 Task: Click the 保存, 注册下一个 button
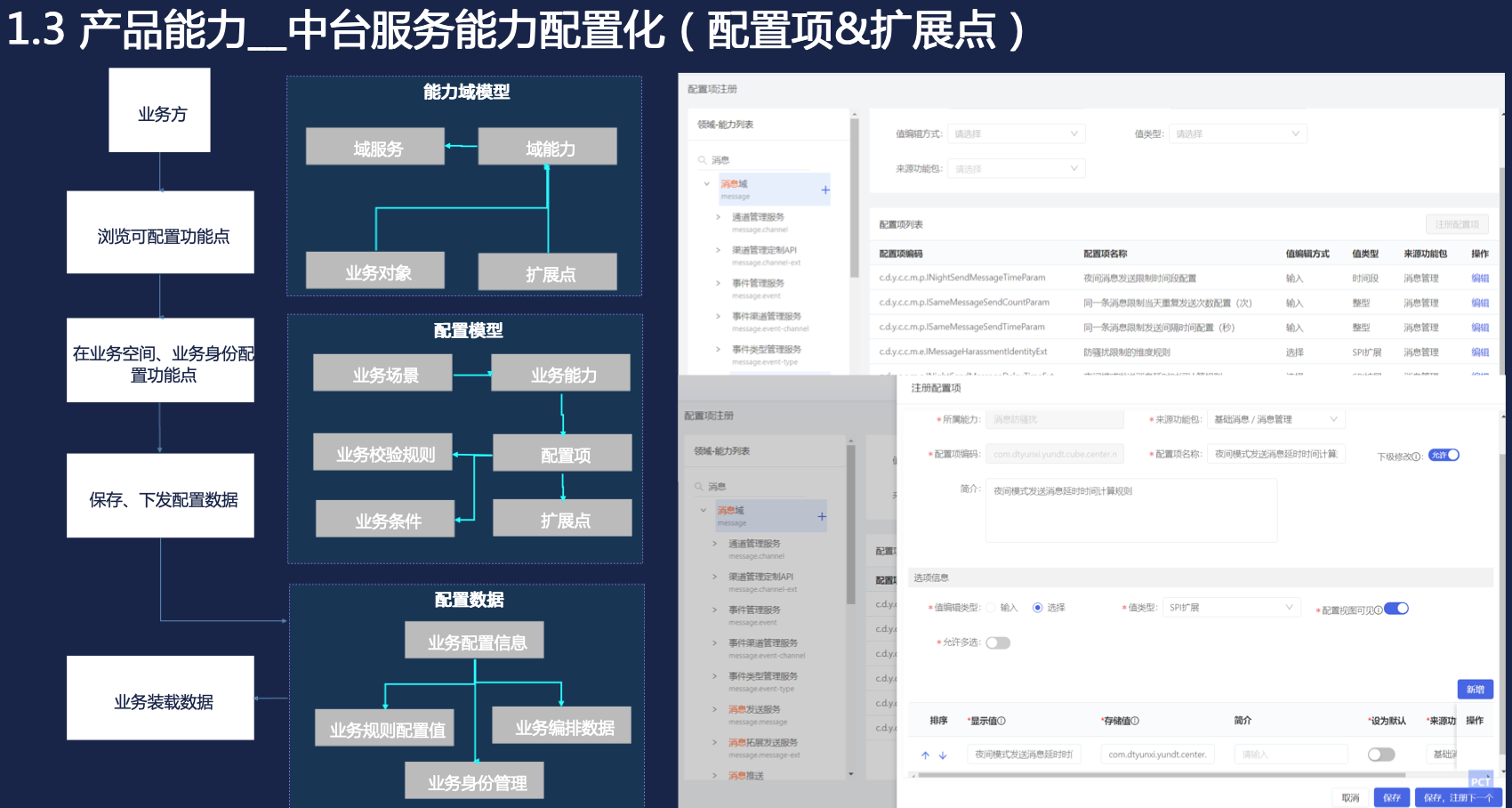click(1459, 798)
